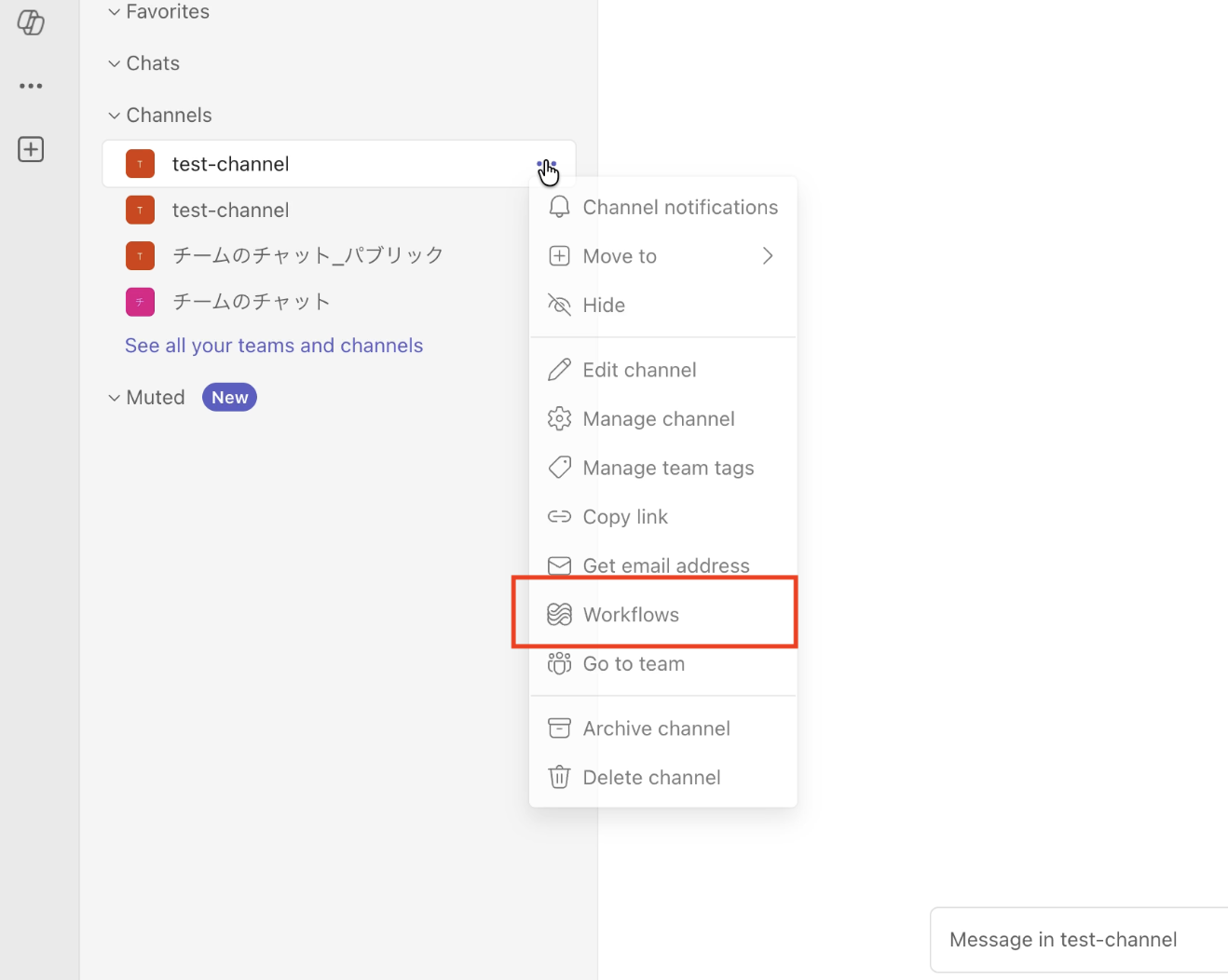Select the highlighted test-channel row
Image resolution: width=1228 pixels, height=980 pixels.
pyautogui.click(x=339, y=164)
